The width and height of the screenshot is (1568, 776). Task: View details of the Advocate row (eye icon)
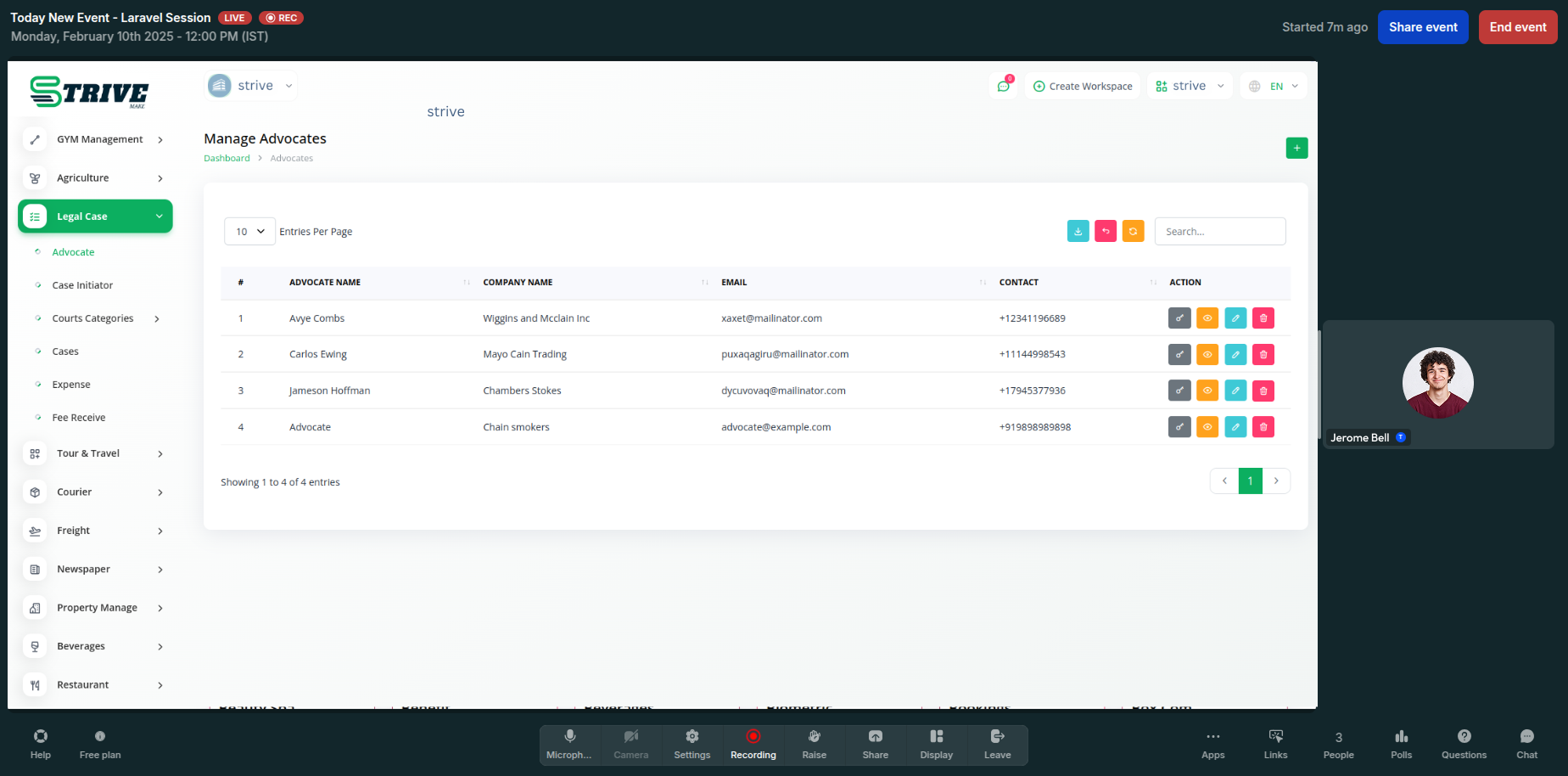[1207, 427]
